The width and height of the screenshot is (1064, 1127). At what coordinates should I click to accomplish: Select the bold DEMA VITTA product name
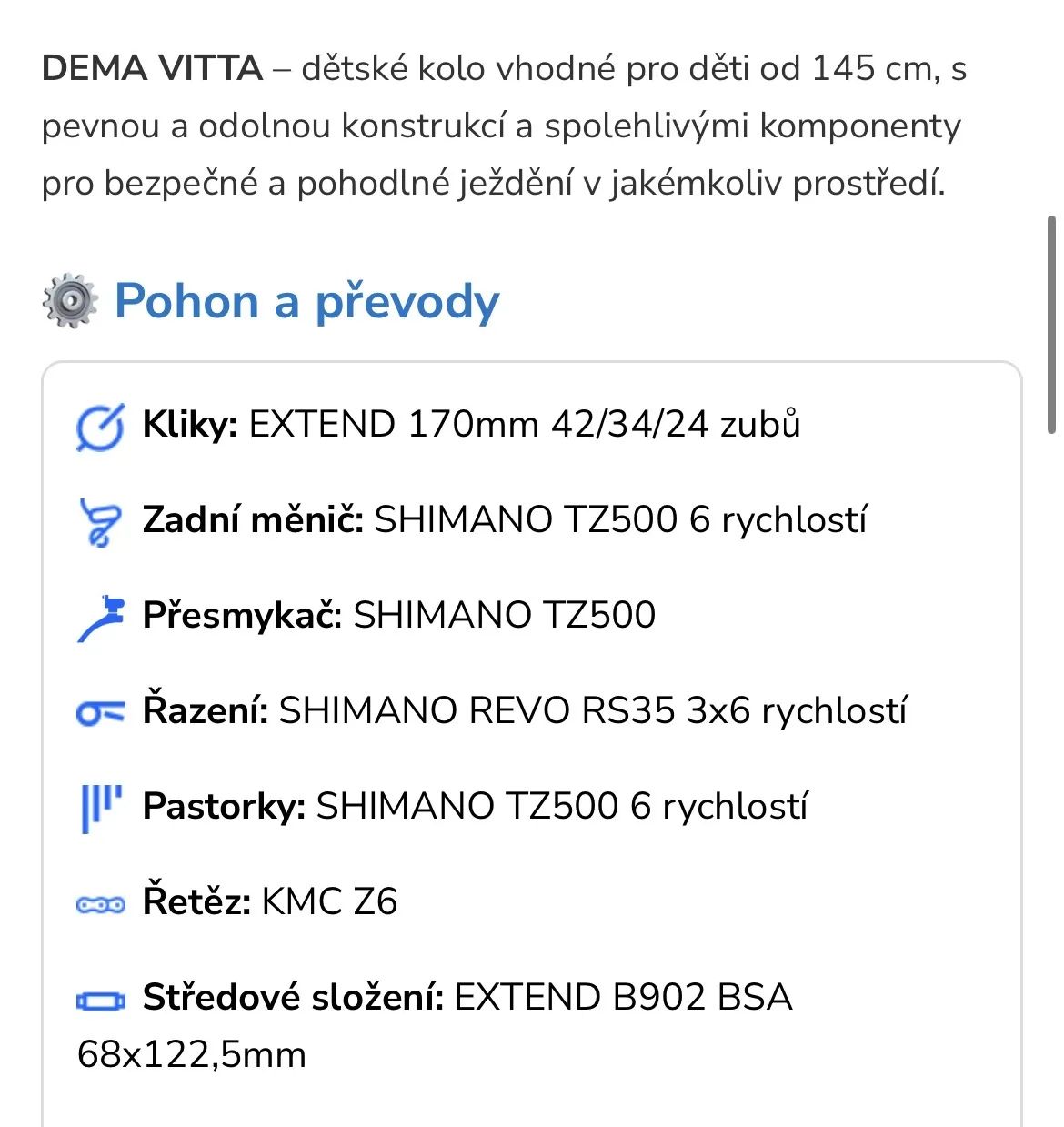point(152,68)
